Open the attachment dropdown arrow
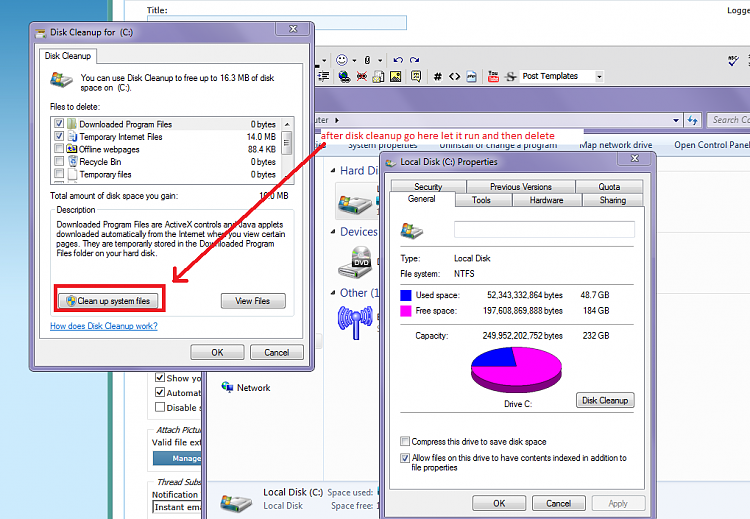The image size is (750, 519). click(380, 60)
